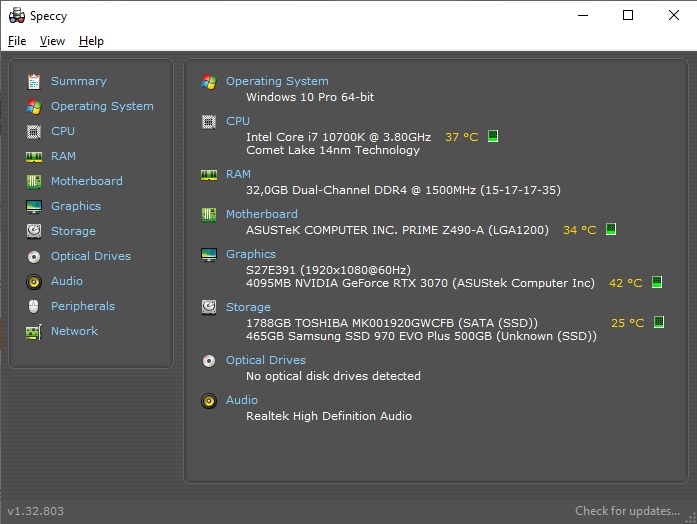
Task: Click the Windows flag icon in main panel
Action: pyautogui.click(x=209, y=81)
